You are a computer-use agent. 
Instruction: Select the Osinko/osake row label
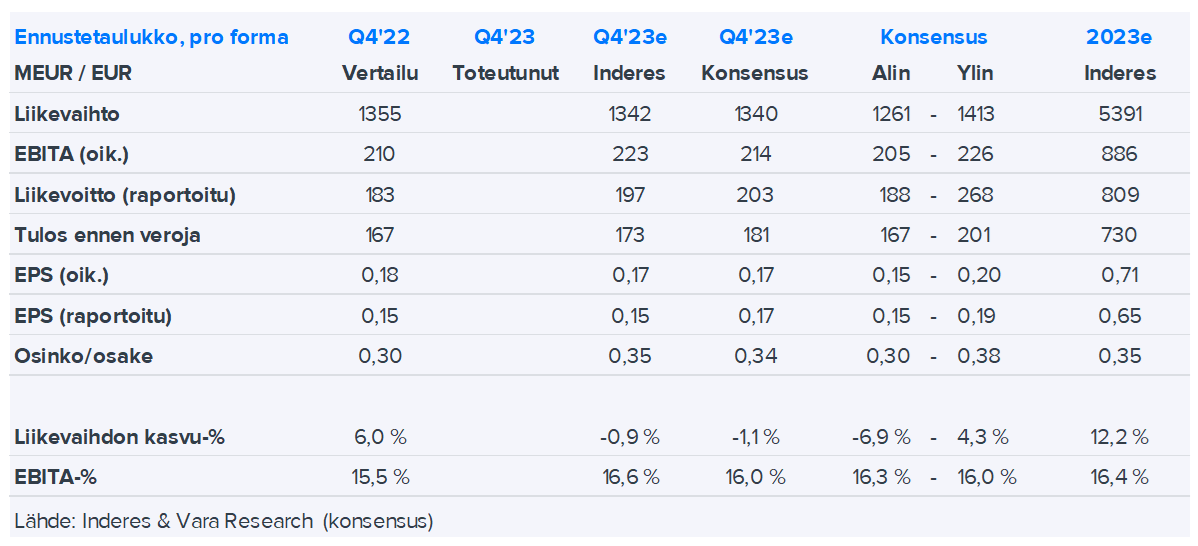84,356
